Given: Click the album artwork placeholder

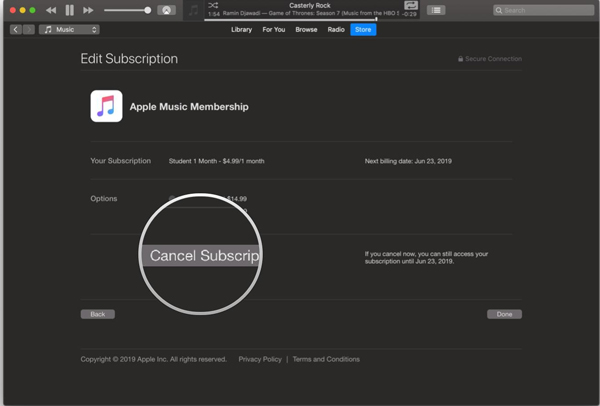Looking at the screenshot, I should tap(194, 10).
